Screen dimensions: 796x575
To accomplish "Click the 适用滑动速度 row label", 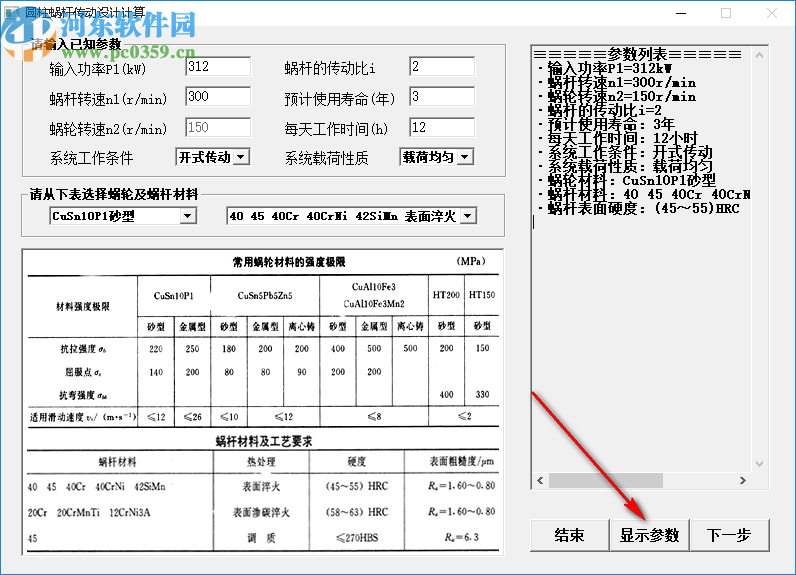I will coord(82,417).
